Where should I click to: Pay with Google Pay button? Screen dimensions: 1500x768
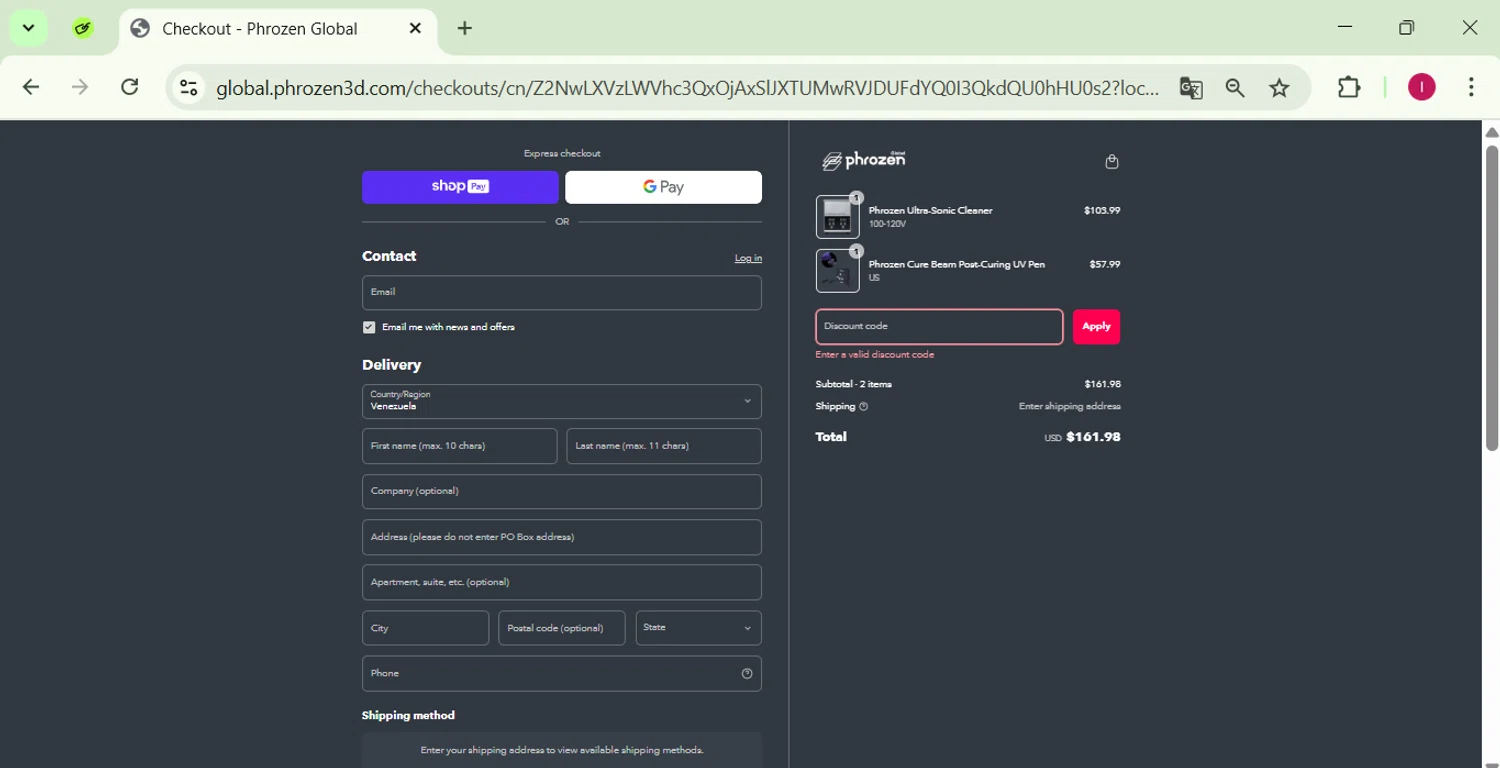click(663, 187)
